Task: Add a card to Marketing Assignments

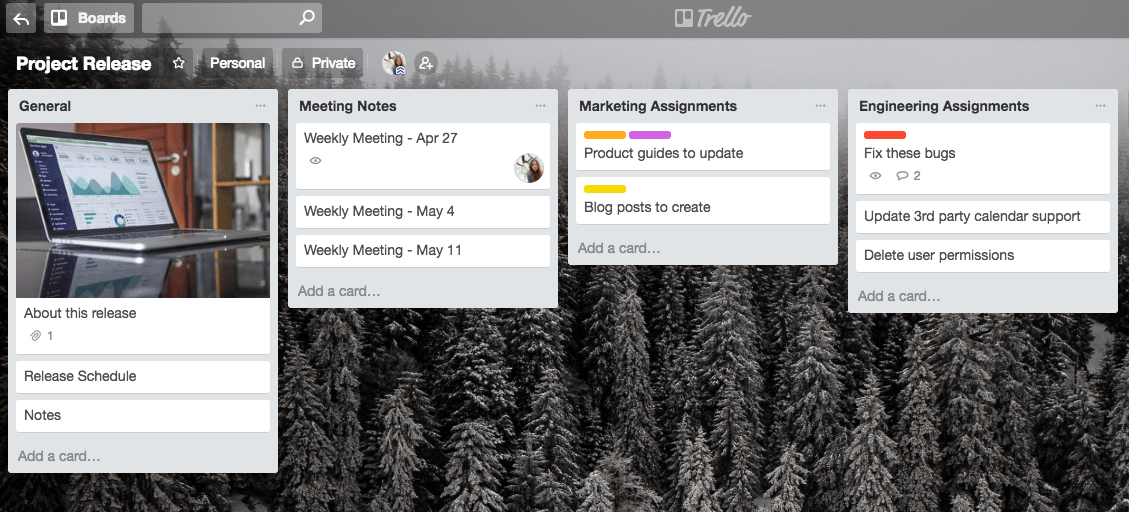Action: coord(619,248)
